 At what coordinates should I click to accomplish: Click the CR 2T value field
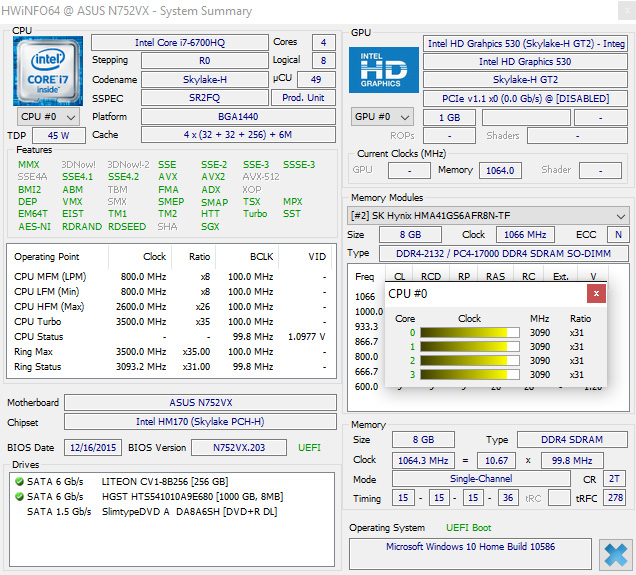pos(614,479)
